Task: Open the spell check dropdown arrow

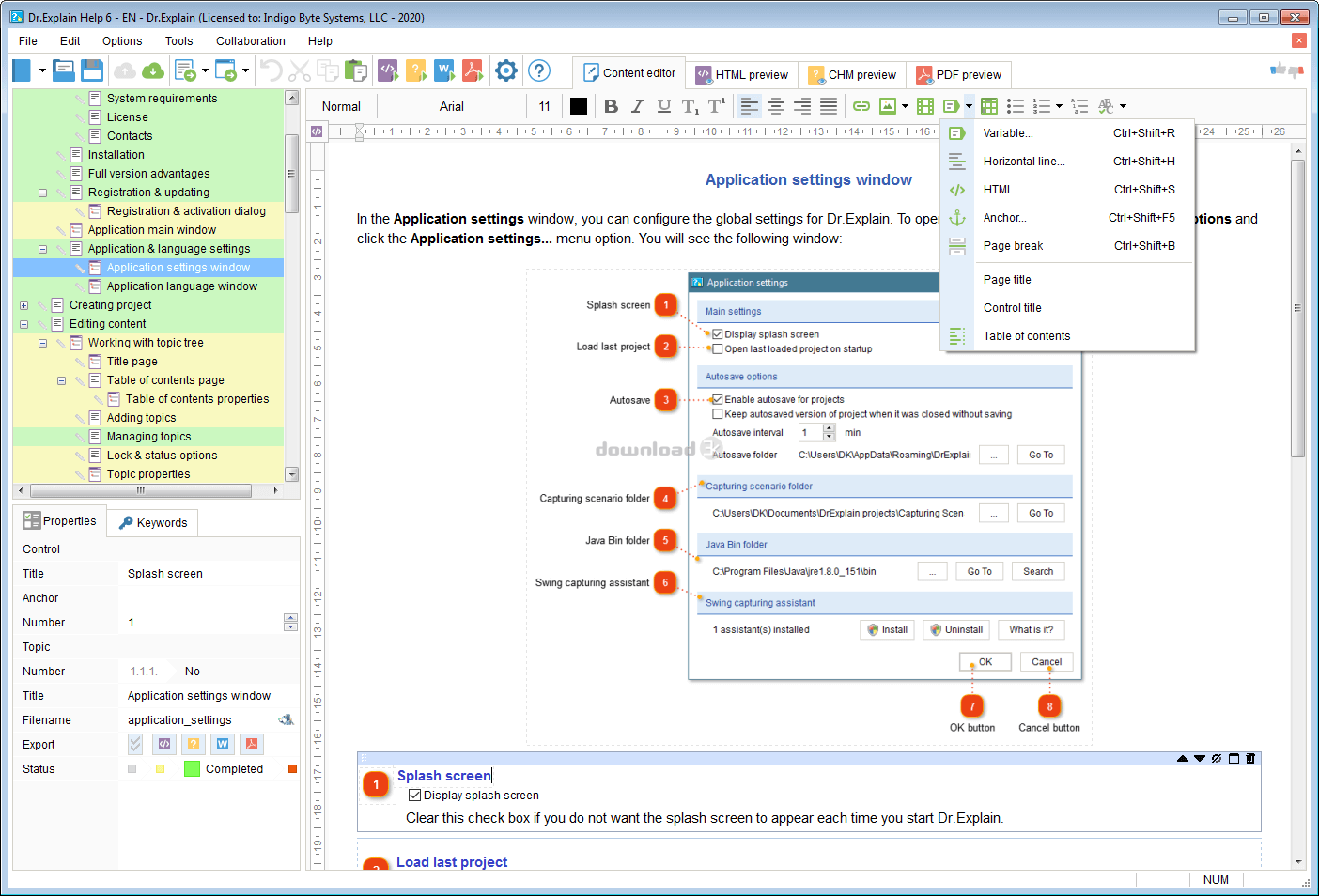Action: point(1123,106)
